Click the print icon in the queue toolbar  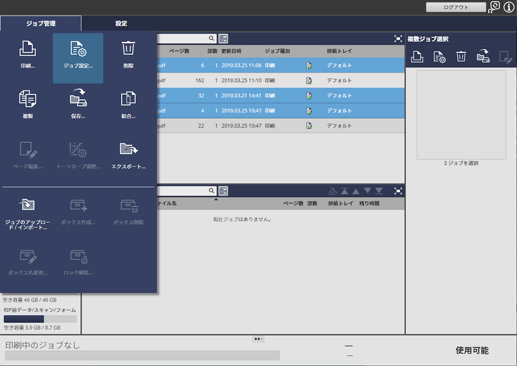click(x=332, y=191)
